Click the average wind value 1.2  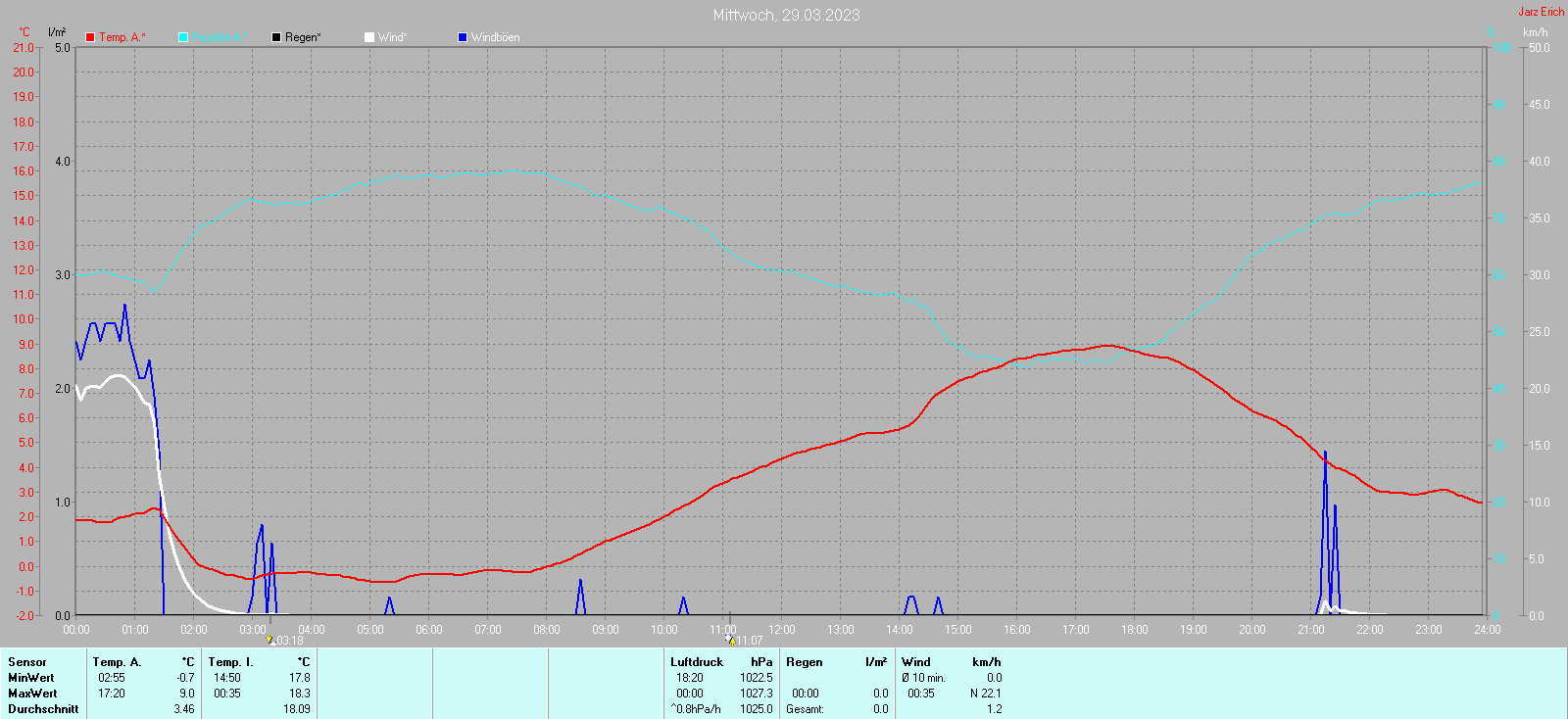click(995, 709)
